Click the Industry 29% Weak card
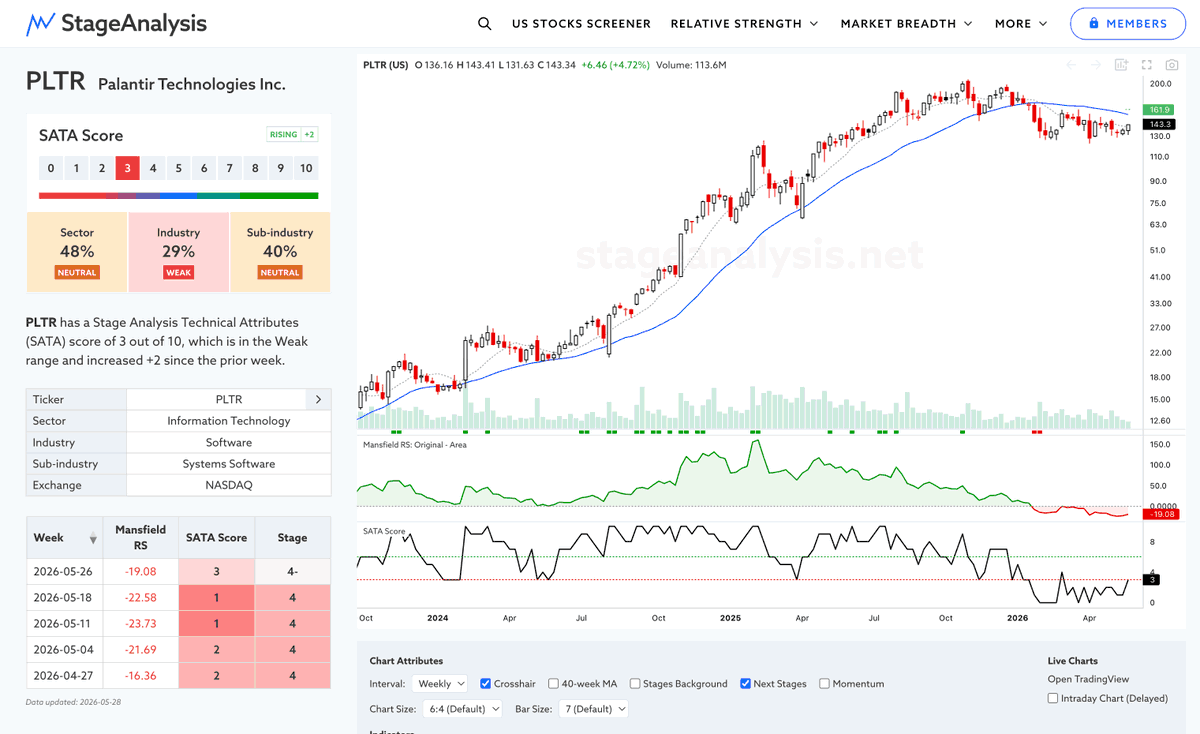This screenshot has width=1200, height=734. [178, 252]
